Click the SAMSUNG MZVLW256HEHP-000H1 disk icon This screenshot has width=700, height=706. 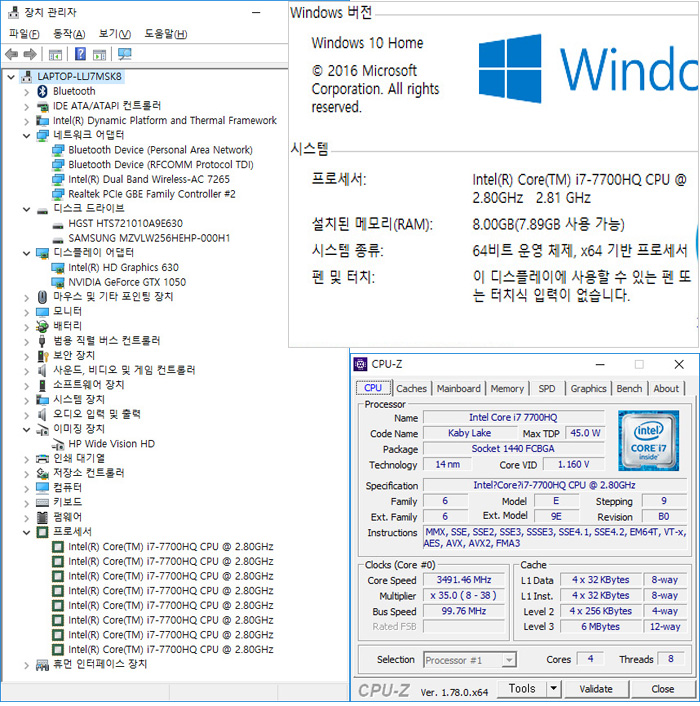58,239
